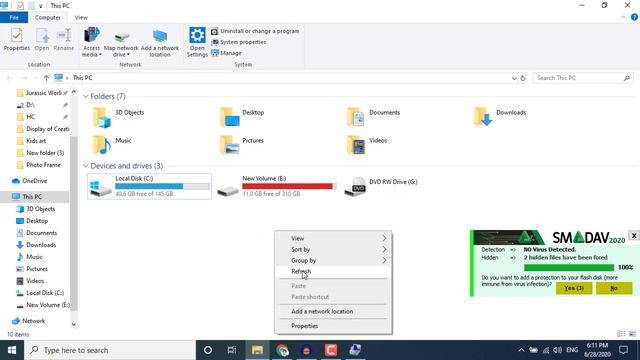Go up one folder level
The height and width of the screenshot is (360, 640).
click(46, 78)
